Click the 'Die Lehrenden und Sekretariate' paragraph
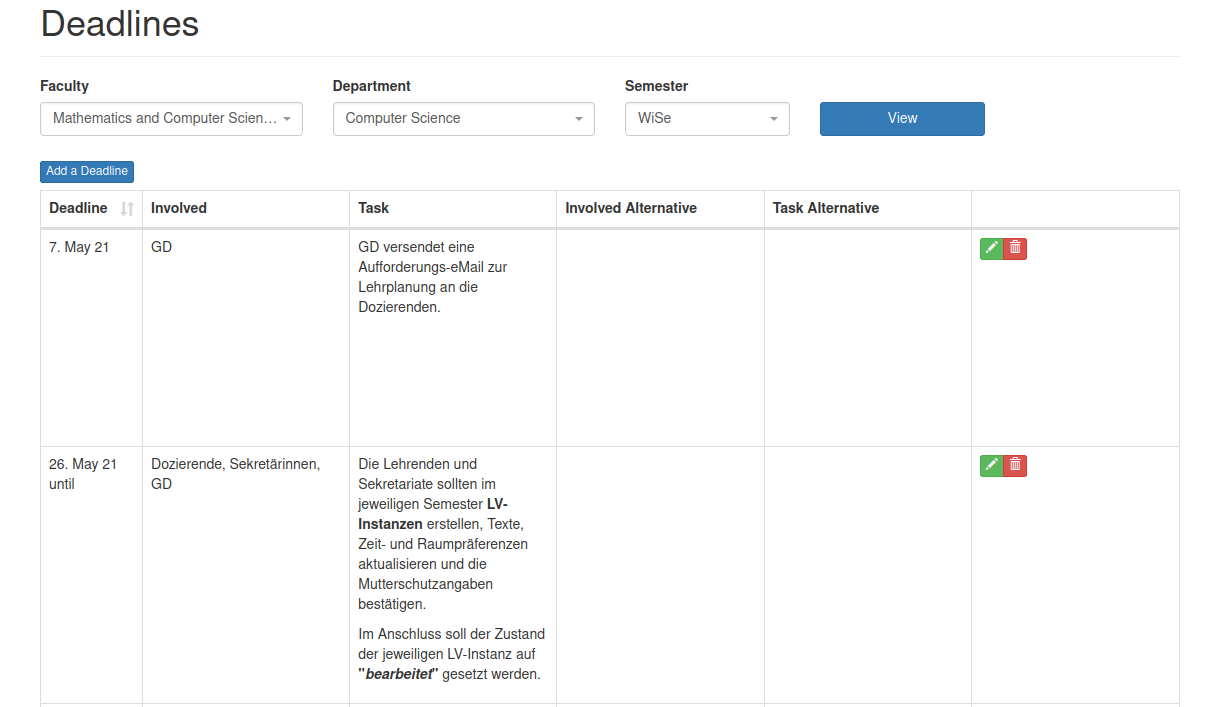This screenshot has width=1220, height=707. 443,534
